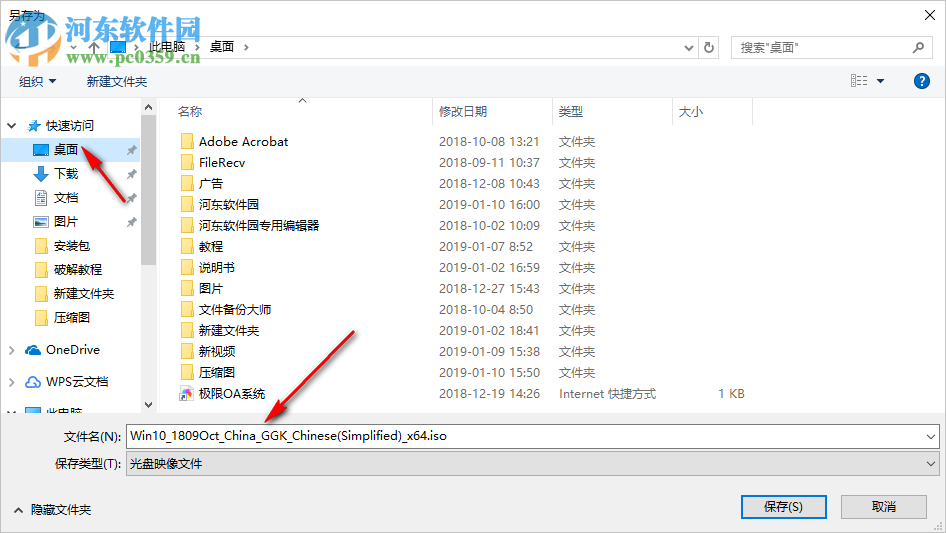The height and width of the screenshot is (533, 946).
Task: Sort by the 大小 column header
Action: point(691,112)
